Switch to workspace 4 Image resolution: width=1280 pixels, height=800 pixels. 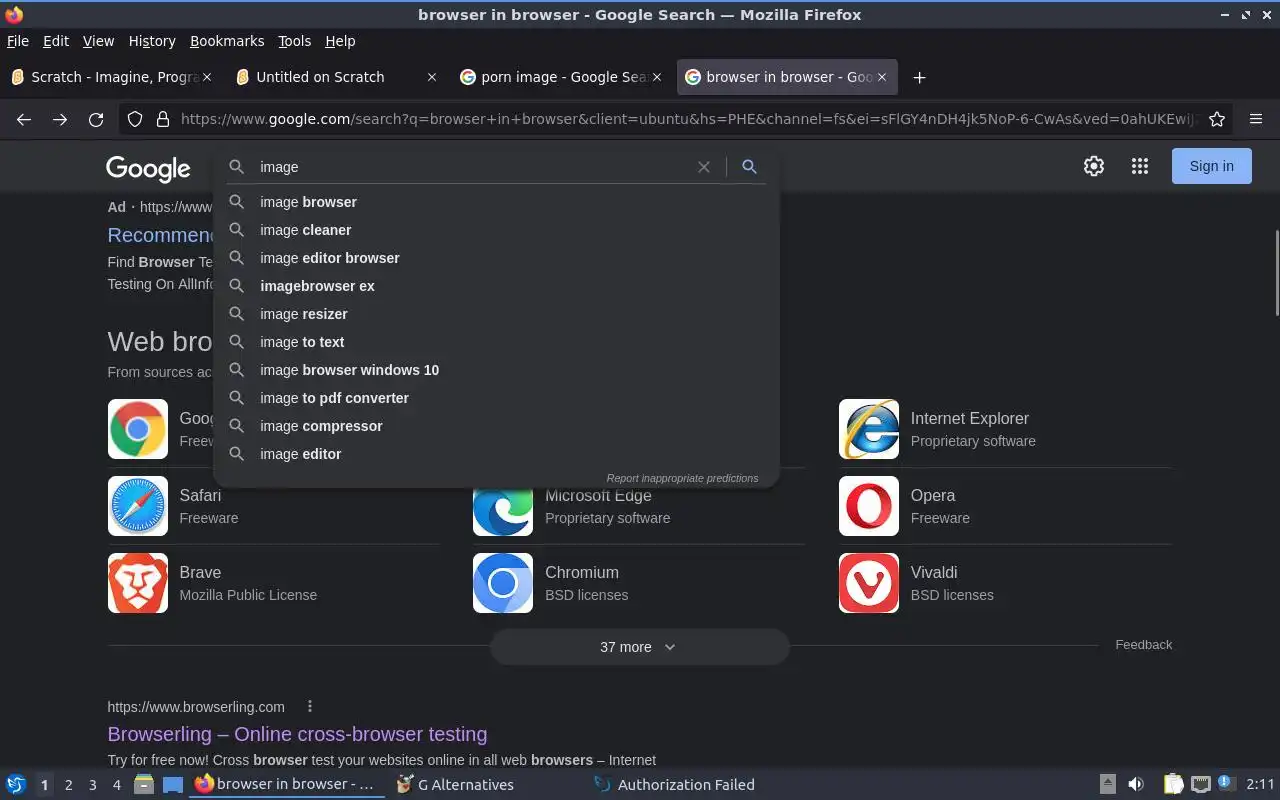pyautogui.click(x=117, y=785)
